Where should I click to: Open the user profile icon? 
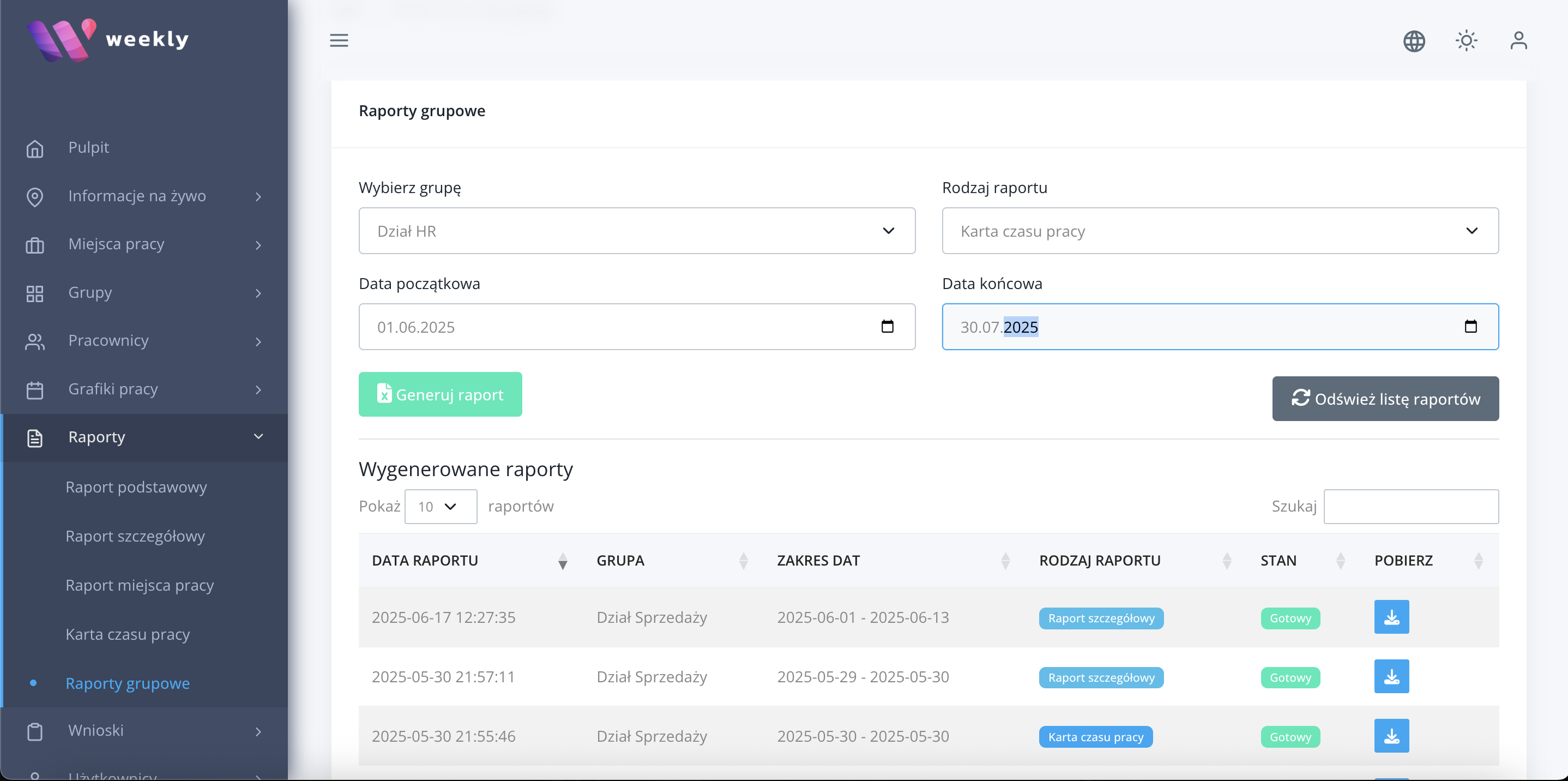[x=1518, y=41]
